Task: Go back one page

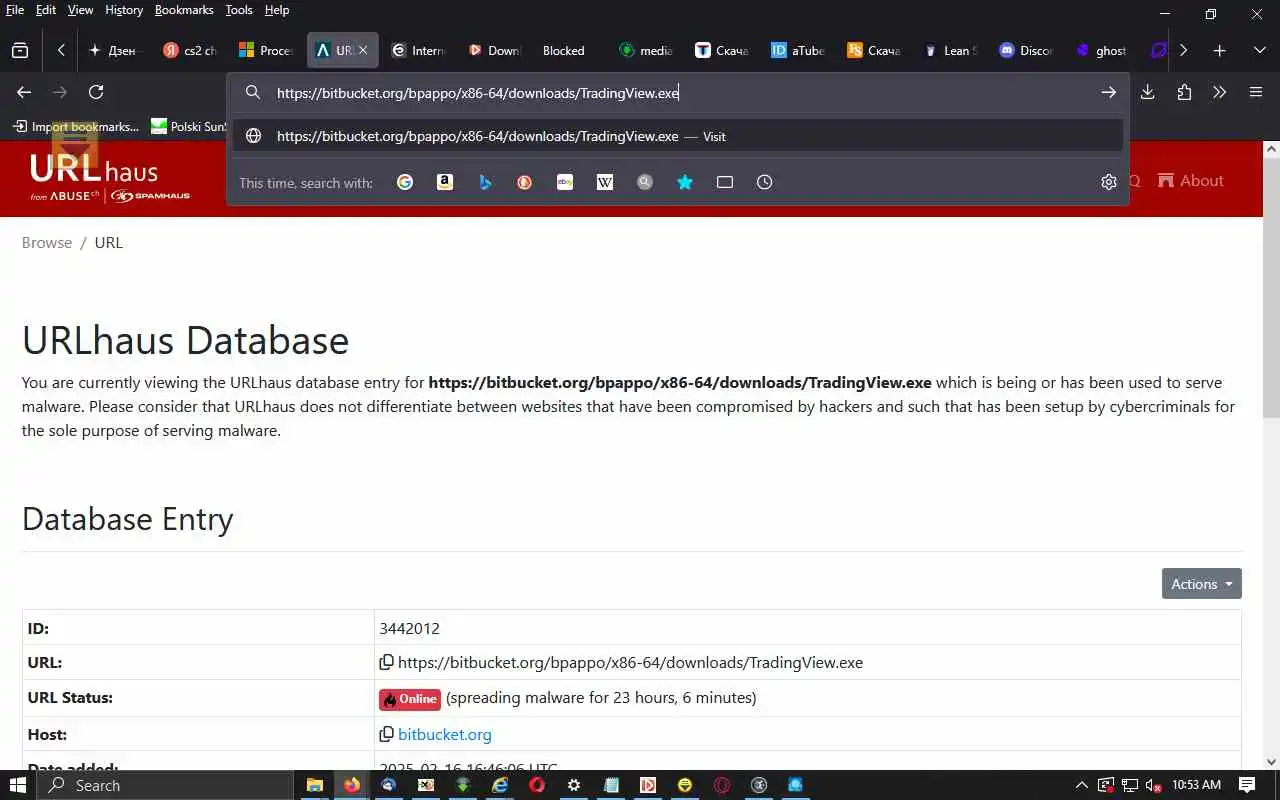Action: click(x=24, y=92)
